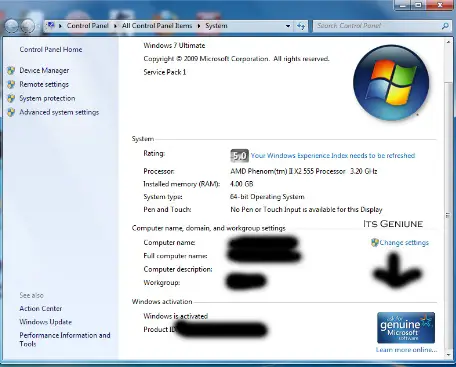Click the 4.00 GB memory value
The width and height of the screenshot is (456, 367).
point(241,184)
